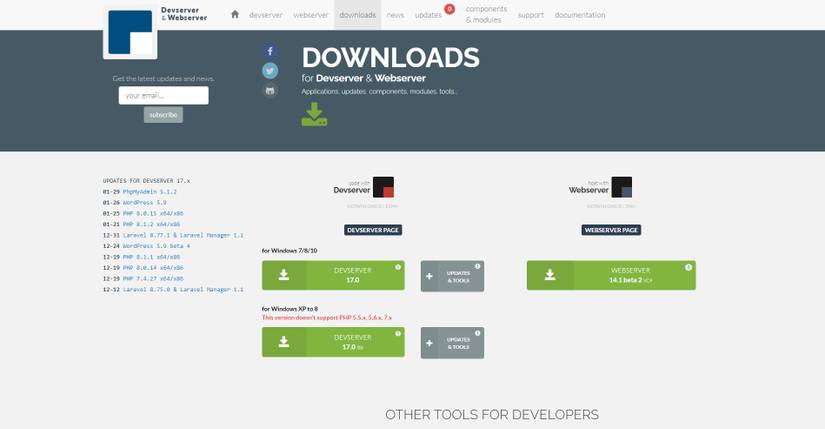Viewport: 825px width, 429px height.
Task: Click the blue square site logo
Action: (130, 32)
